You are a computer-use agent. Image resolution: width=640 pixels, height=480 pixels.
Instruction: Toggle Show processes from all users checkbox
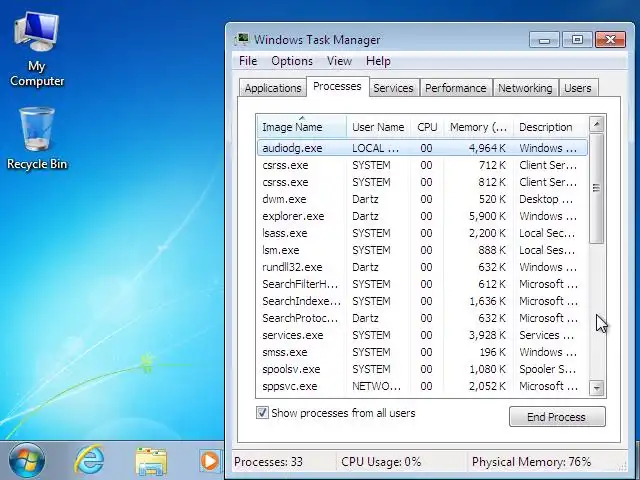(x=262, y=413)
